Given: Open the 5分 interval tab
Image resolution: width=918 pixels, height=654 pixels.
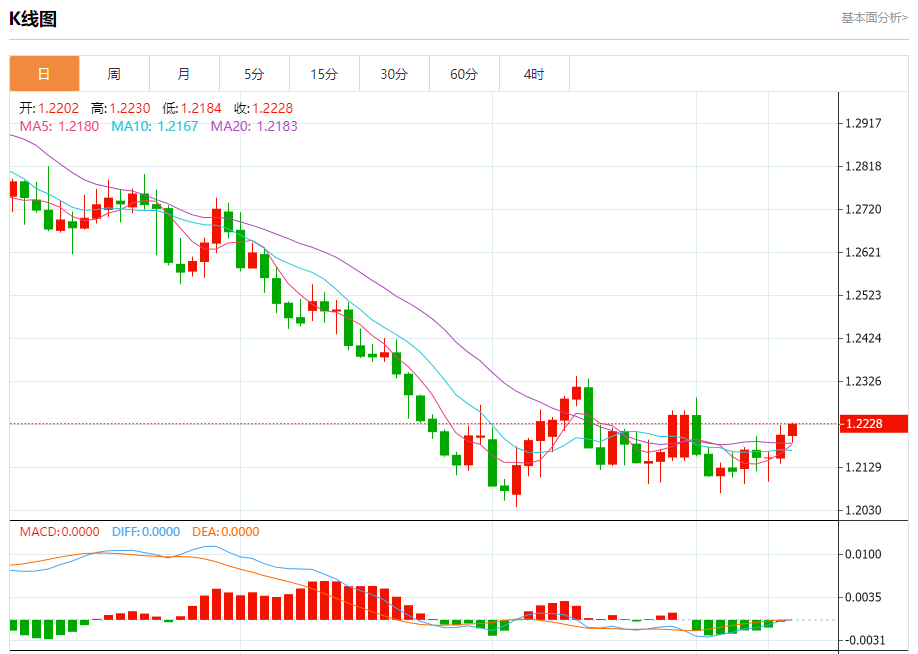Looking at the screenshot, I should (x=254, y=74).
